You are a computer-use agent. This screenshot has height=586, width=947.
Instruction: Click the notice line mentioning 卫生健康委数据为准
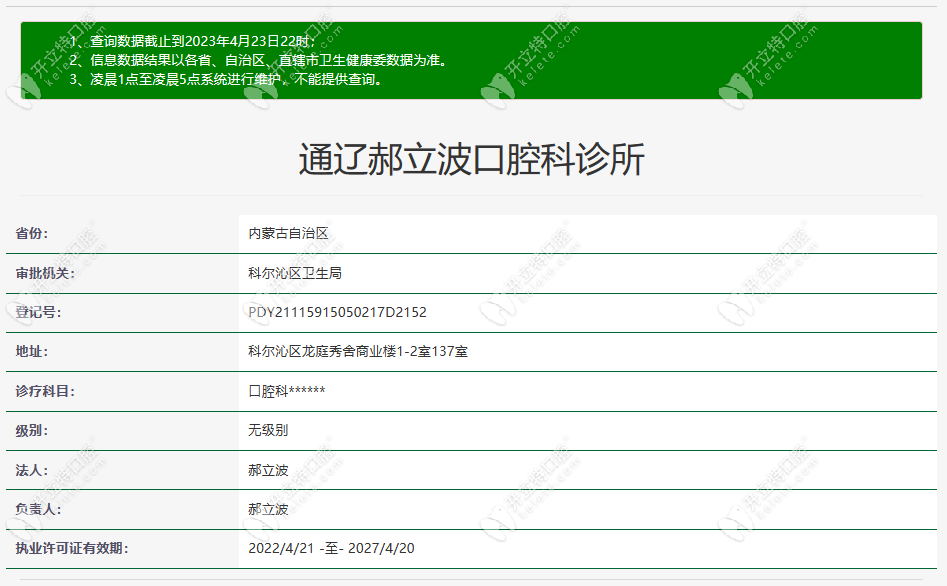(x=258, y=60)
